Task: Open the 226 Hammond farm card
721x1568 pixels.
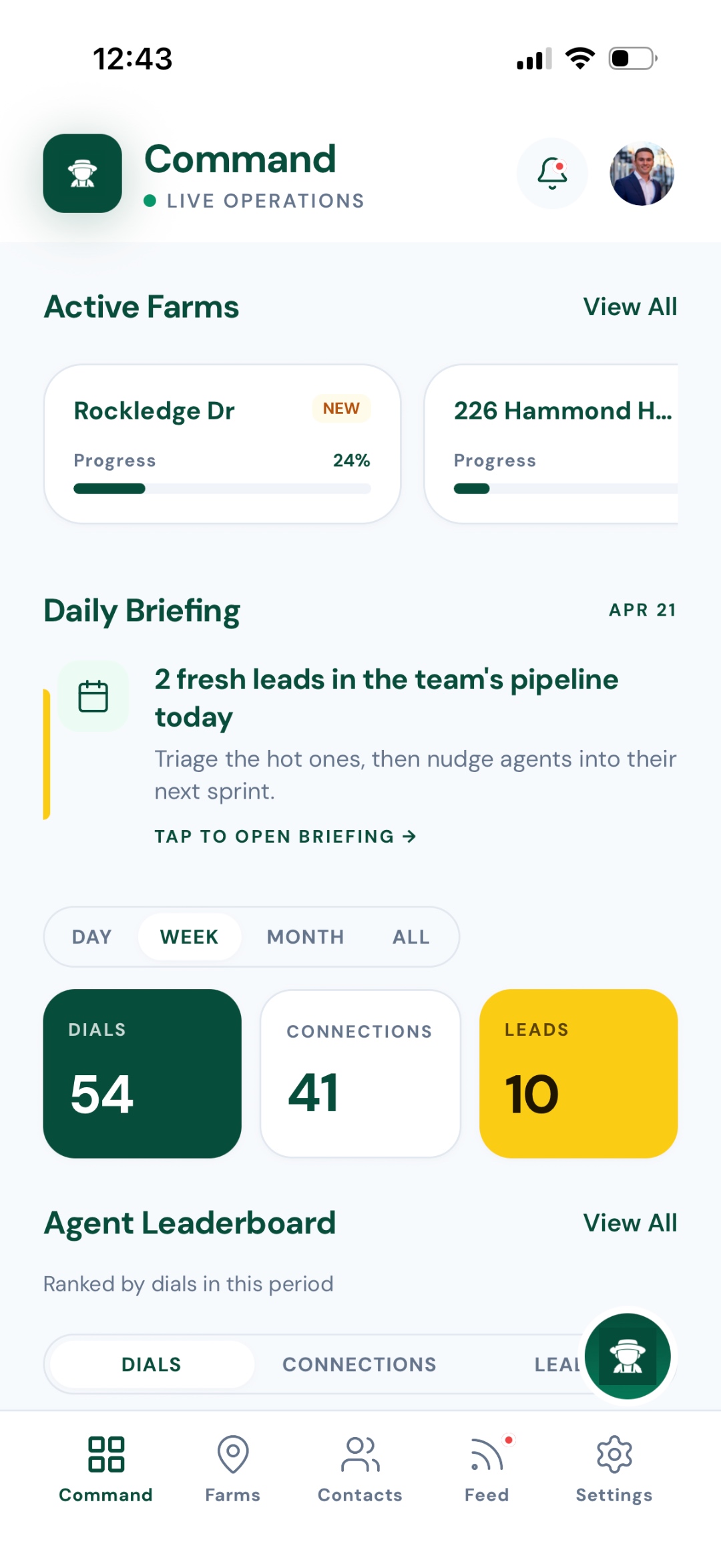Action: tap(551, 443)
